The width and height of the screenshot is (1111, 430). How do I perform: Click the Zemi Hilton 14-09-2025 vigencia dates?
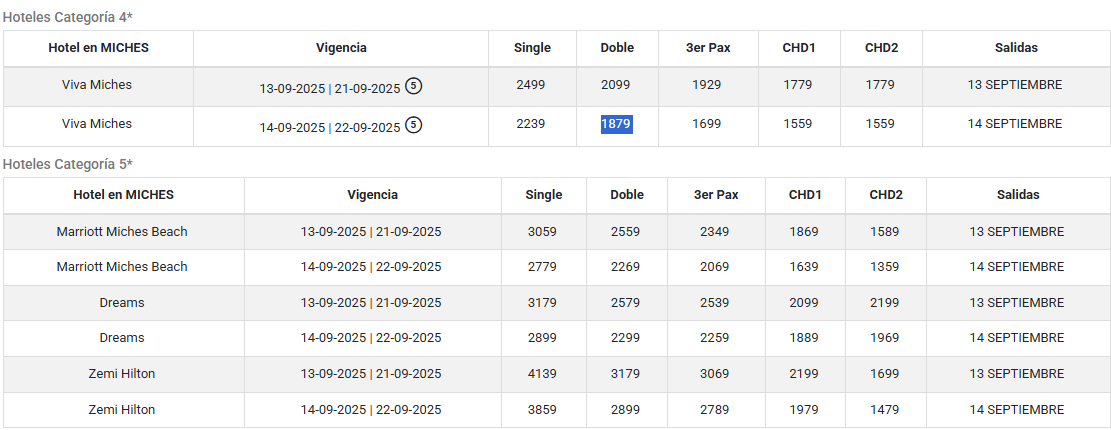[371, 409]
